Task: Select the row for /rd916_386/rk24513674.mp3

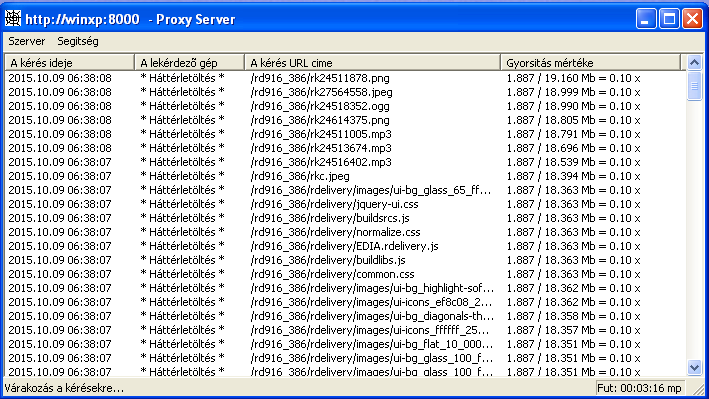Action: [345, 148]
